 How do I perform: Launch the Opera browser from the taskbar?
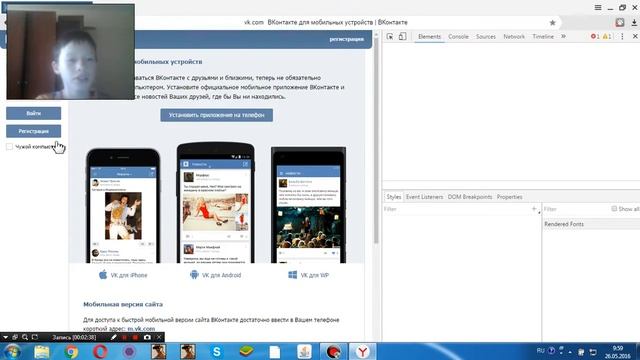100,351
